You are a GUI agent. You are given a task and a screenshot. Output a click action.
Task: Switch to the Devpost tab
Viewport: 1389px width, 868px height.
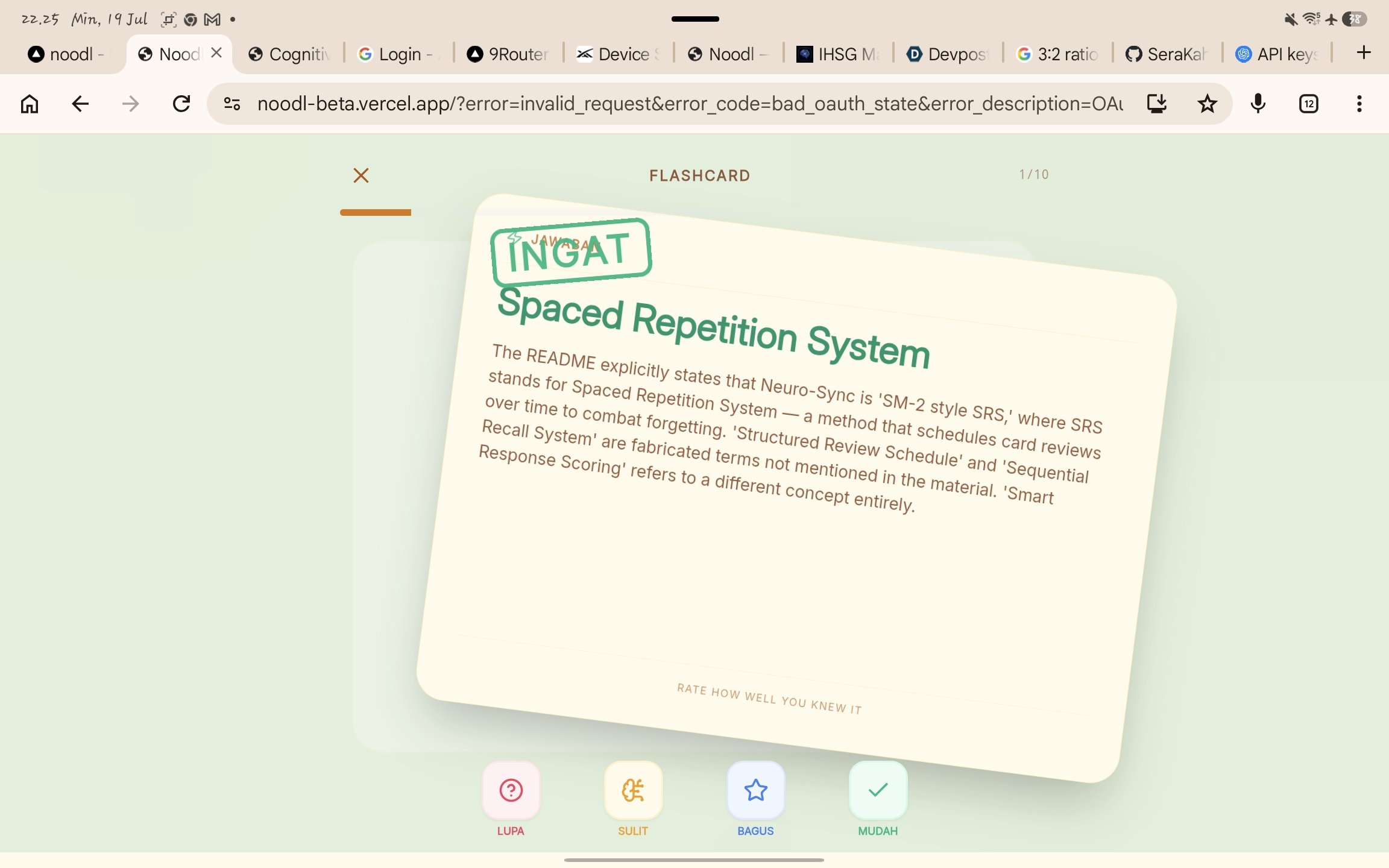948,54
